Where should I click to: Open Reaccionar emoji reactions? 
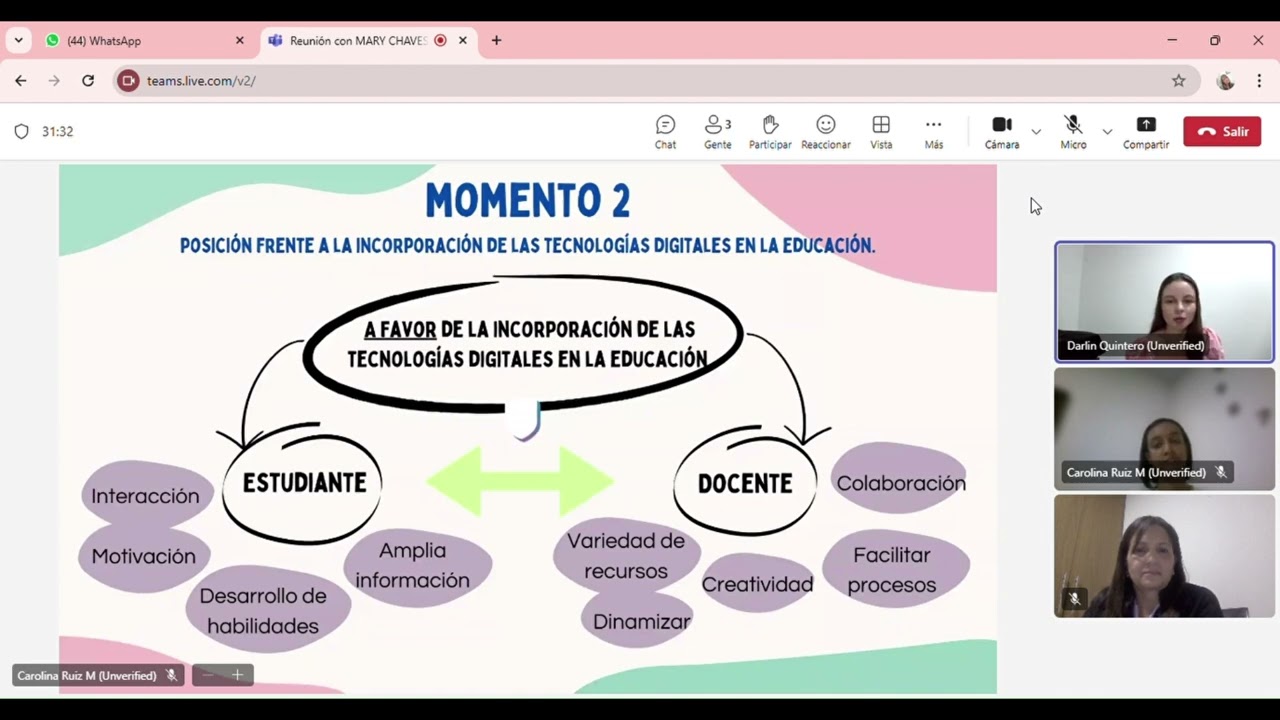coord(825,131)
